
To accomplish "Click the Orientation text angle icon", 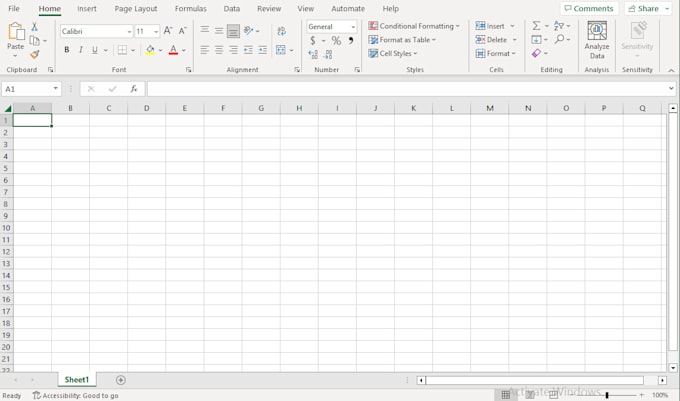I will click(x=248, y=30).
